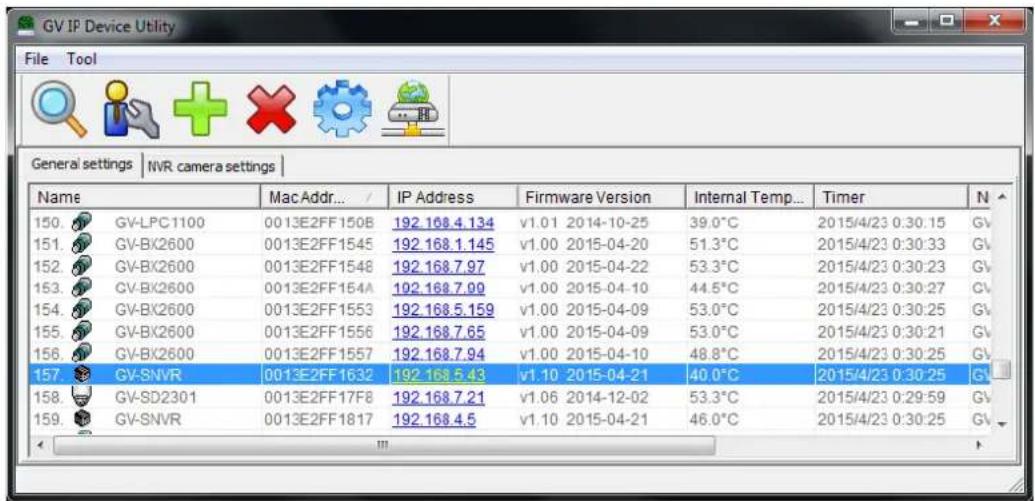Open IP link 192.168.7.21
The image size is (1035, 501).
point(438,397)
